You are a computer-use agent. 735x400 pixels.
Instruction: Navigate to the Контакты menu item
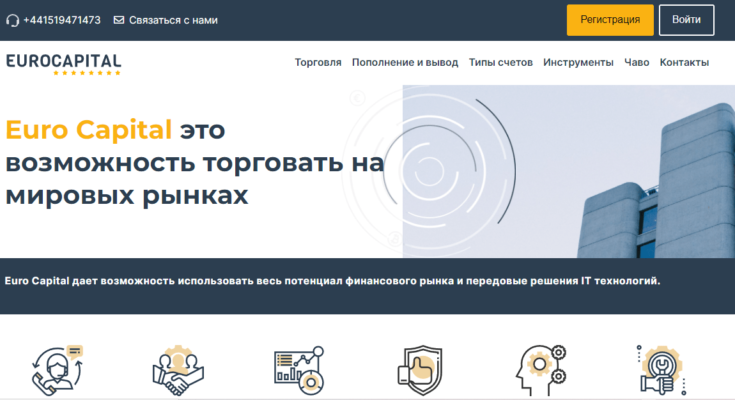684,62
